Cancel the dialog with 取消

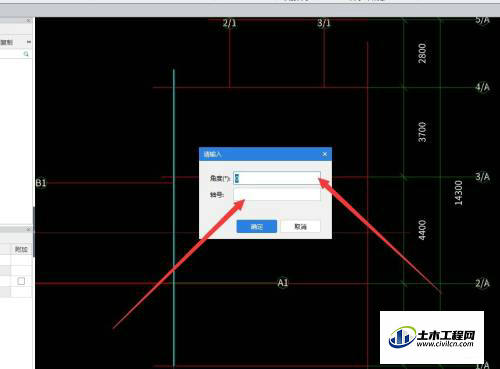point(300,227)
